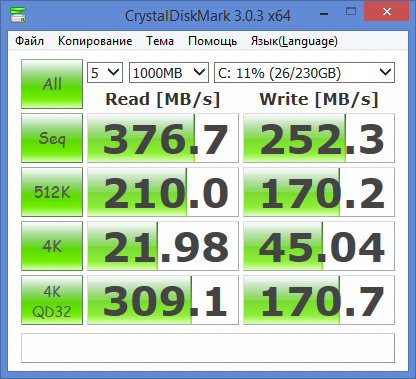Click the empty comment field at the bottom
This screenshot has height=379, width=416.
208,348
